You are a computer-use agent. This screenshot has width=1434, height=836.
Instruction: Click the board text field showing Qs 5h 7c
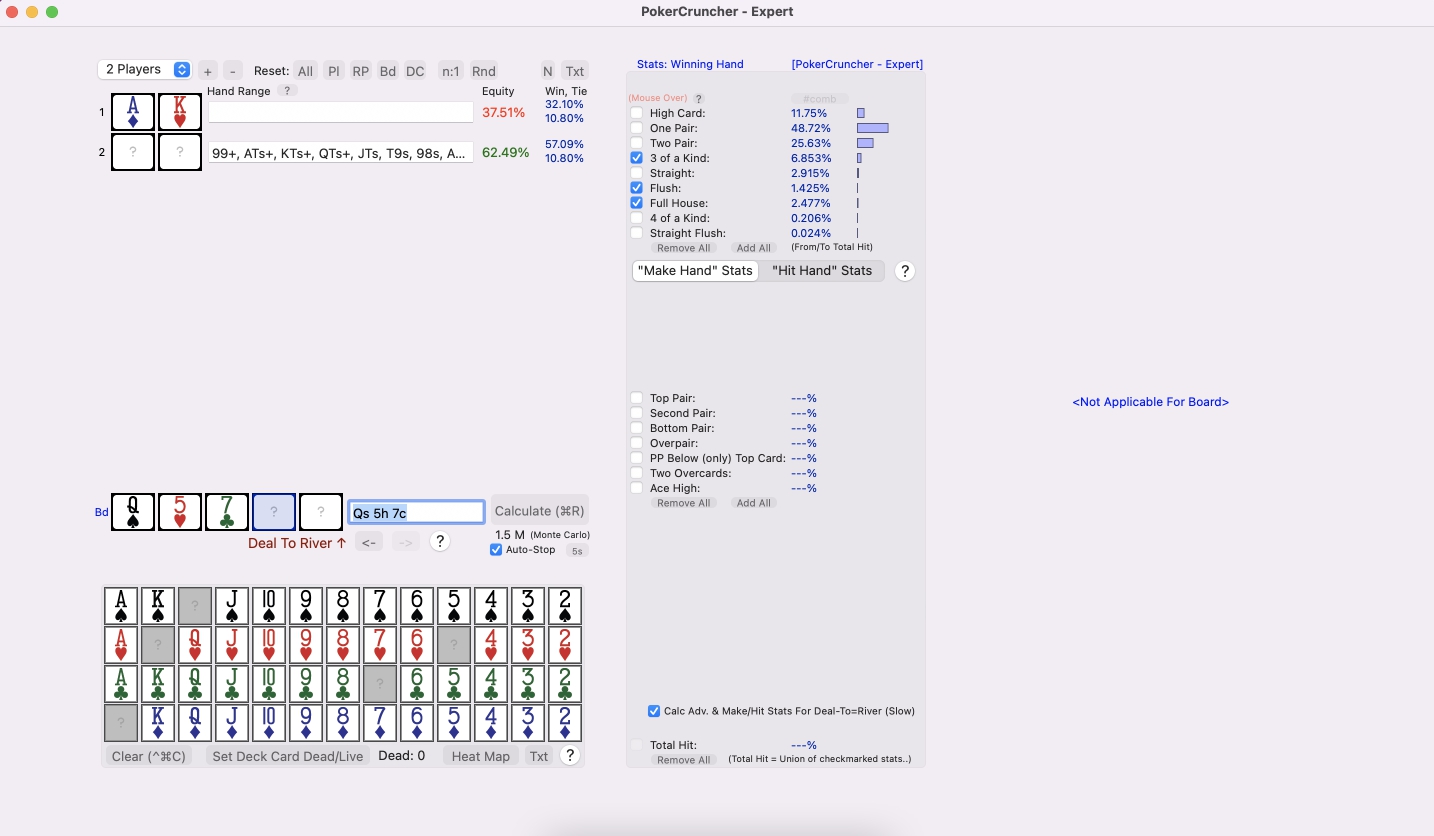point(416,512)
